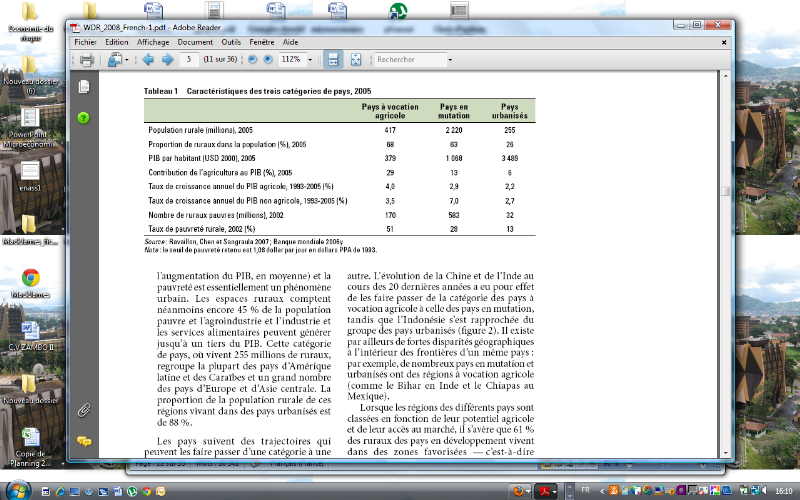Open the Affichage menu
The height and width of the screenshot is (500, 800).
pos(153,42)
